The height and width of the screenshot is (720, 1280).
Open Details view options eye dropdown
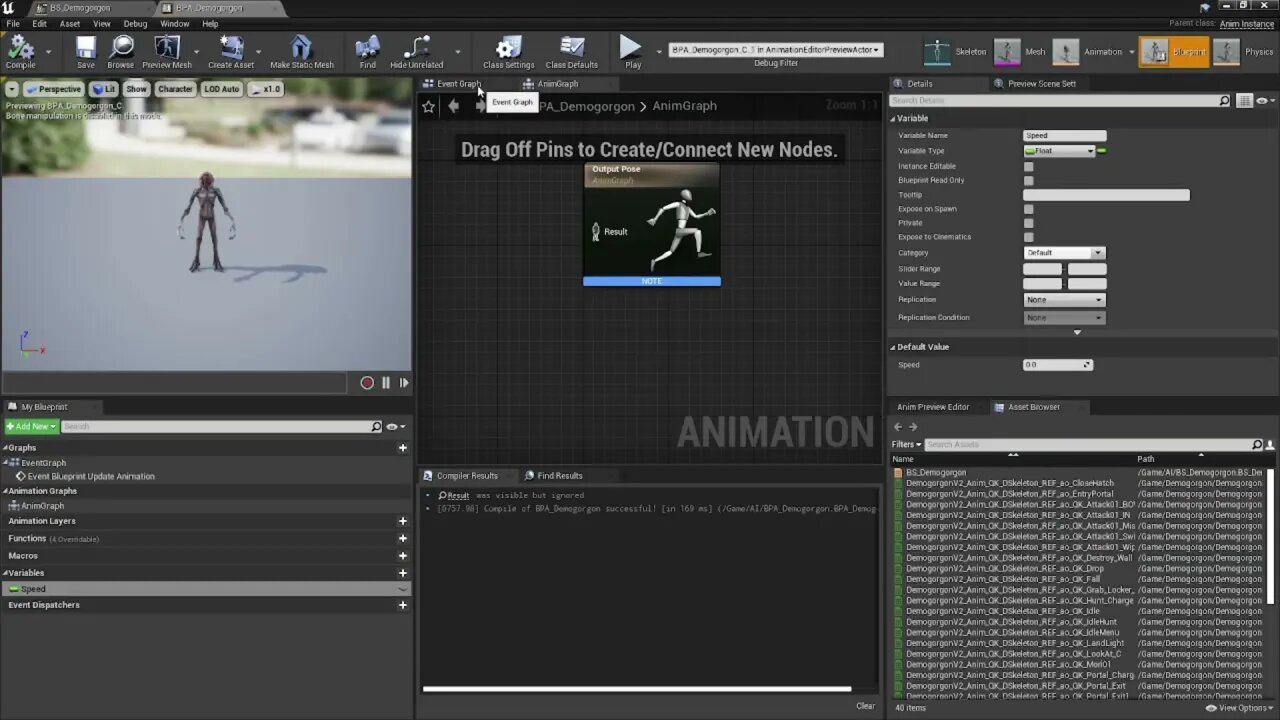(1264, 101)
